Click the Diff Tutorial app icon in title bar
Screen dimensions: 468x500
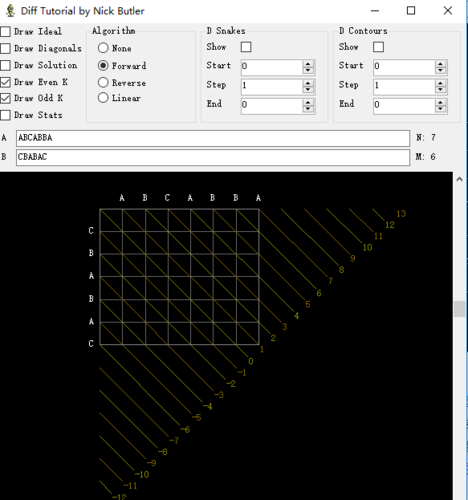click(x=10, y=11)
